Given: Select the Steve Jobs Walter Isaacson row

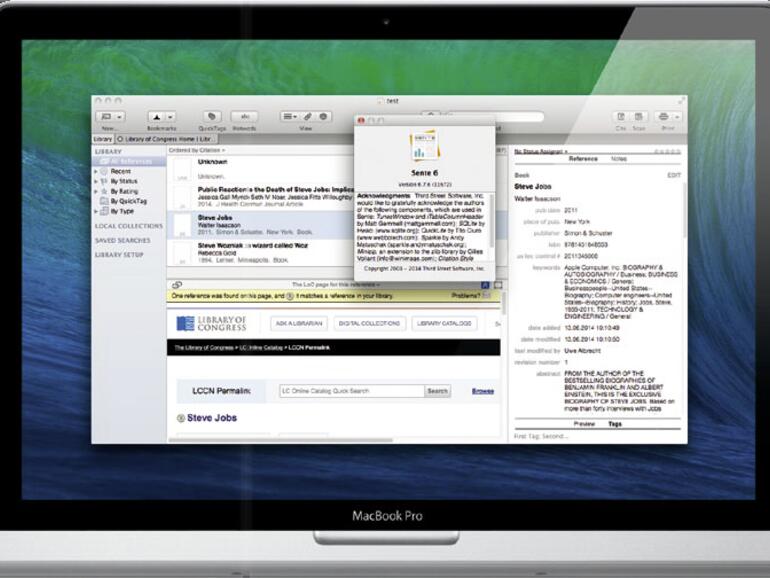Looking at the screenshot, I should click(x=260, y=224).
